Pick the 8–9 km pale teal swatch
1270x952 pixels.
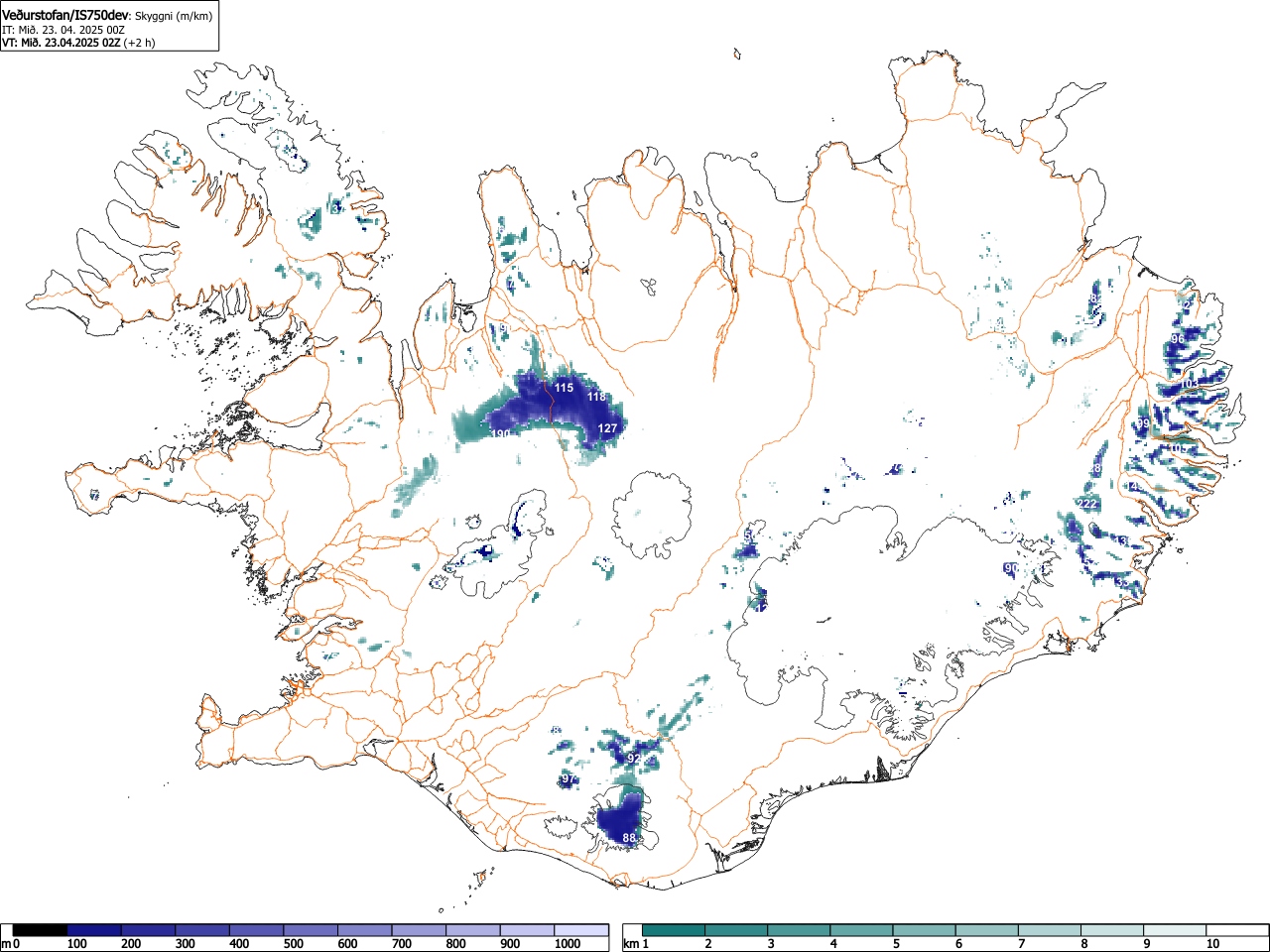(x=1111, y=930)
